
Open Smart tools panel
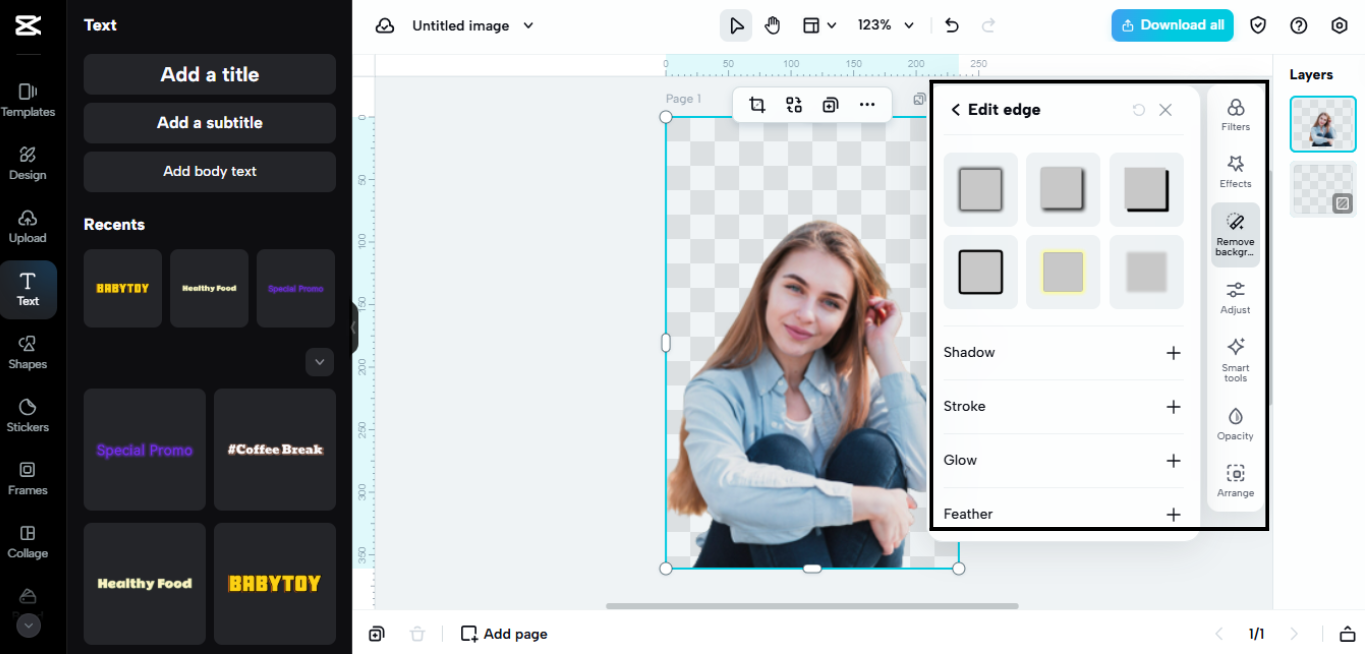click(1235, 358)
